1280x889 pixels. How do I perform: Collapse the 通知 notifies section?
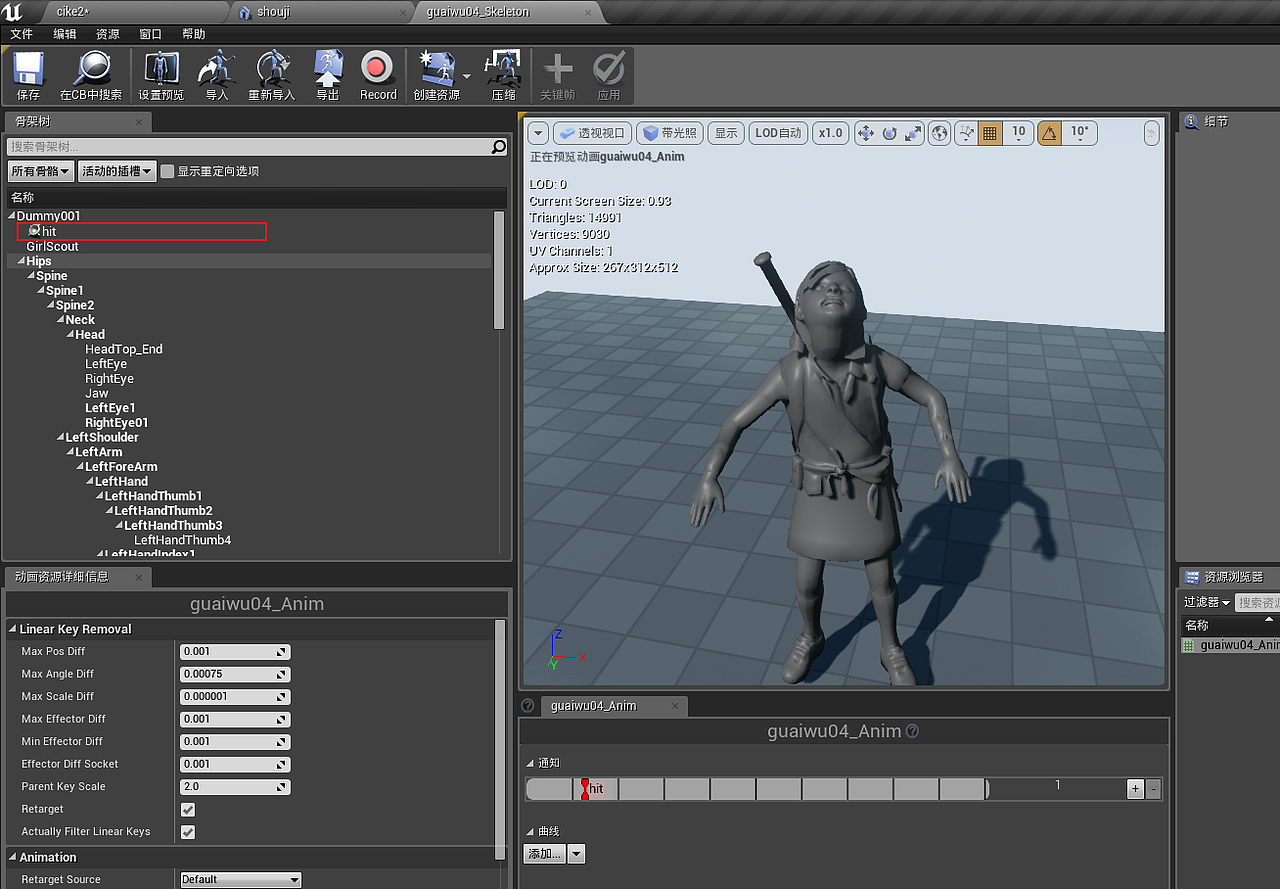click(x=531, y=763)
